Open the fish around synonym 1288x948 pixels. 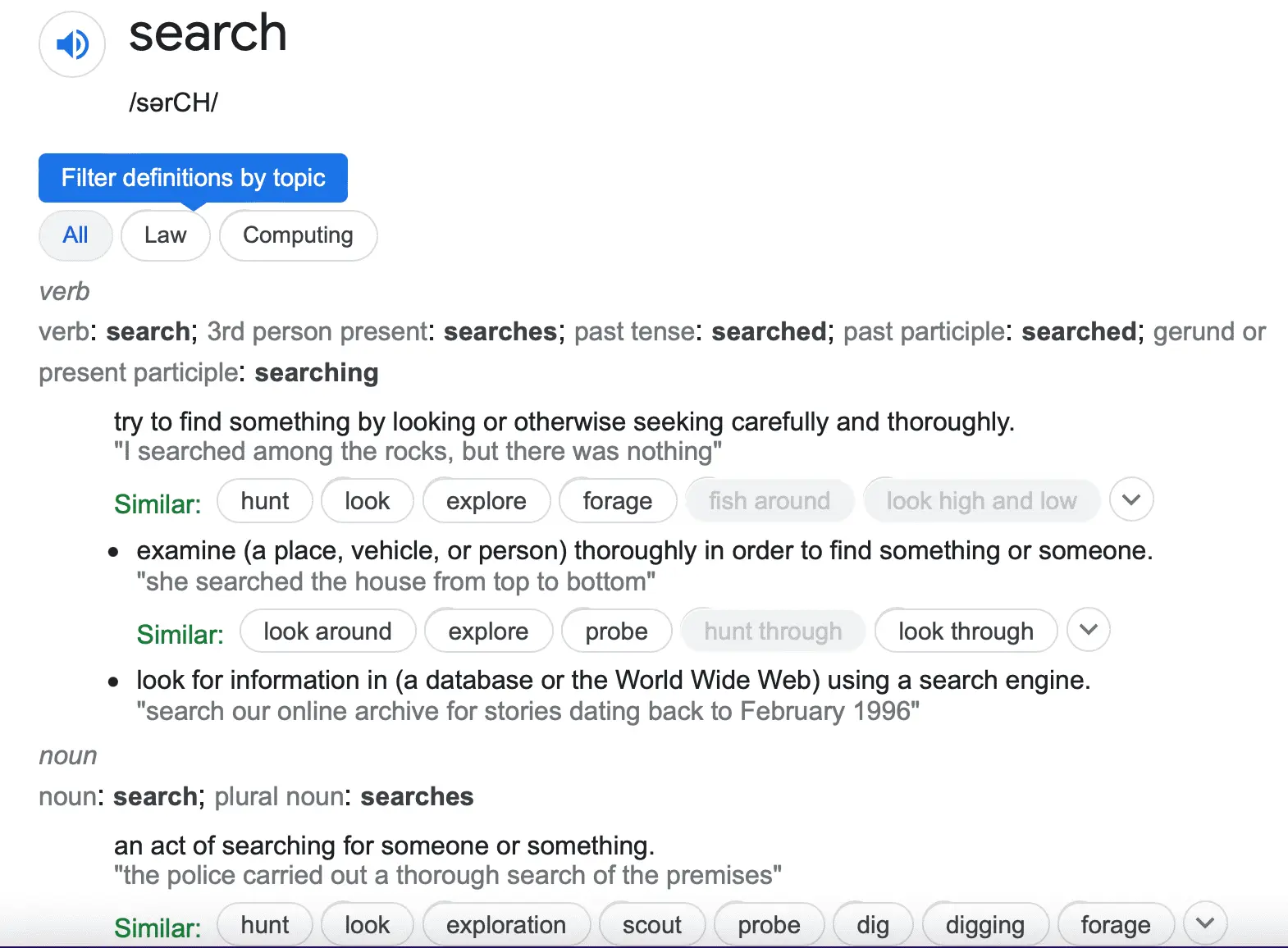[770, 501]
